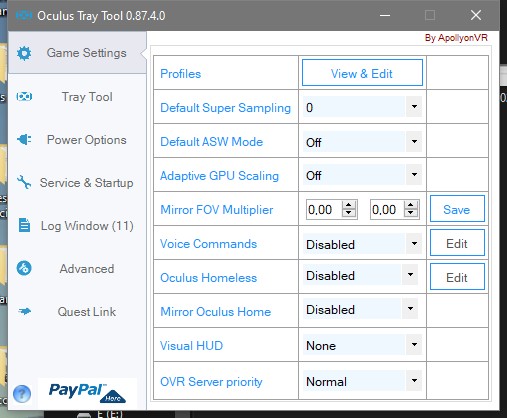Open the Quest Link tab

(x=77, y=312)
